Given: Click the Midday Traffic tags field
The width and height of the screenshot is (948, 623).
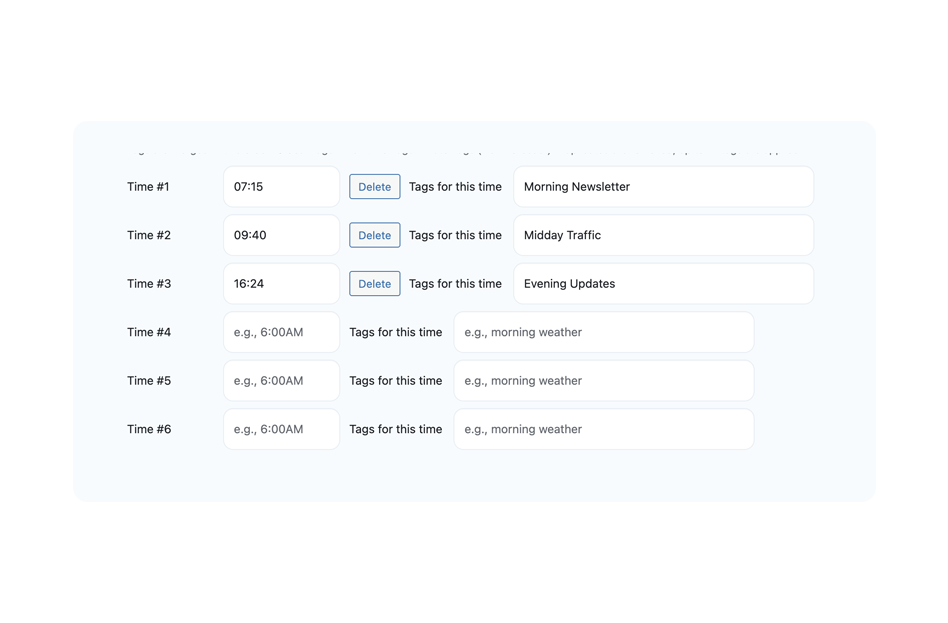Looking at the screenshot, I should [663, 235].
